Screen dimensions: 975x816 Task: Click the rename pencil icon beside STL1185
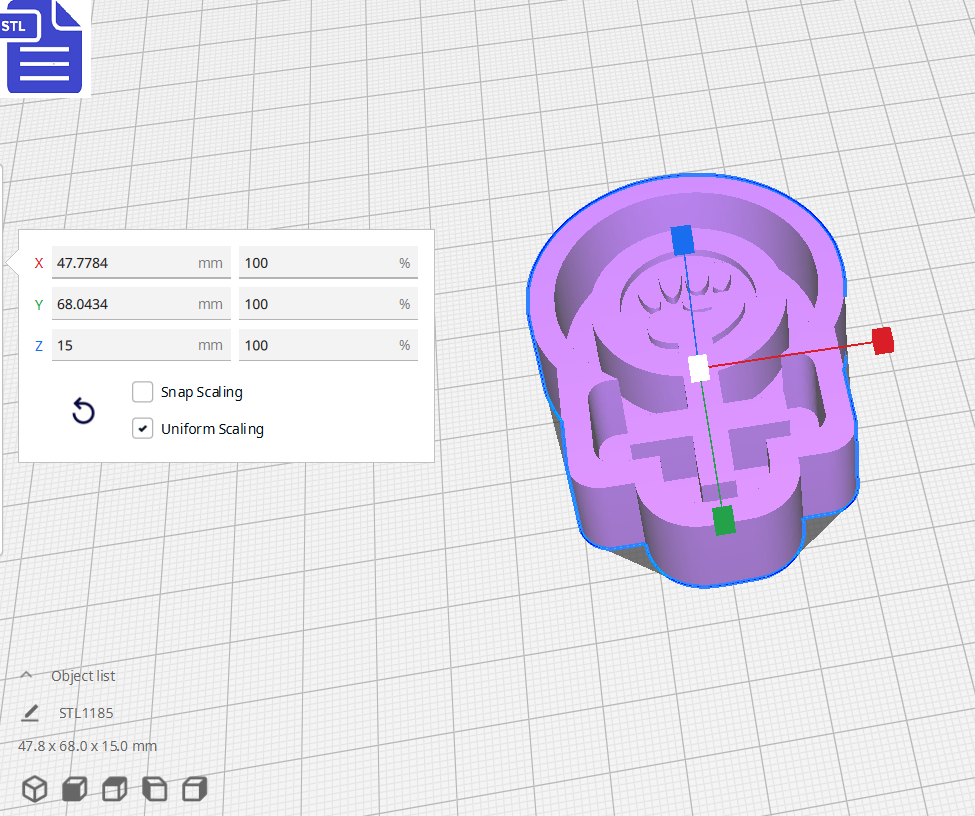(x=30, y=713)
